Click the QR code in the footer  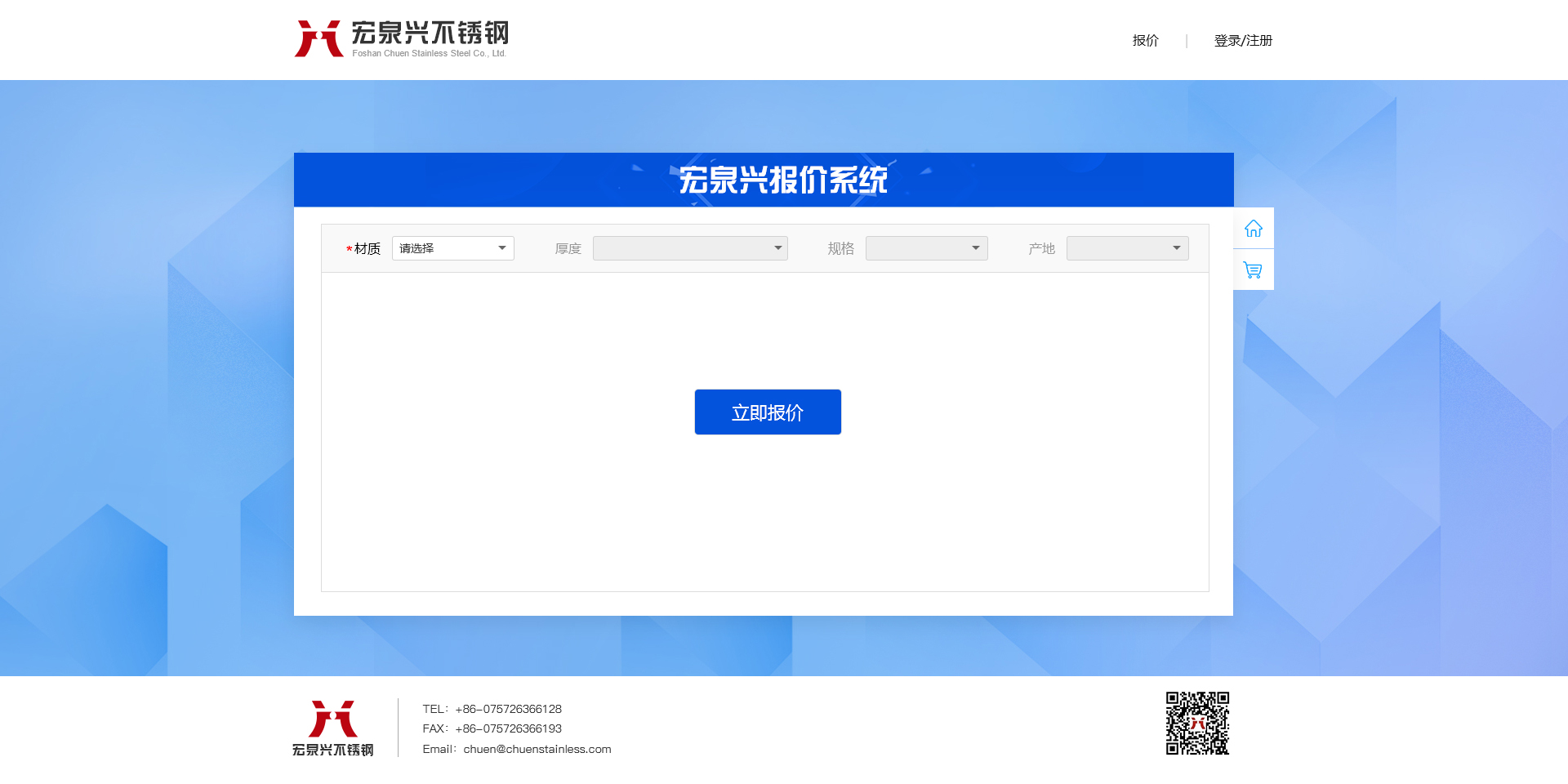1197,724
